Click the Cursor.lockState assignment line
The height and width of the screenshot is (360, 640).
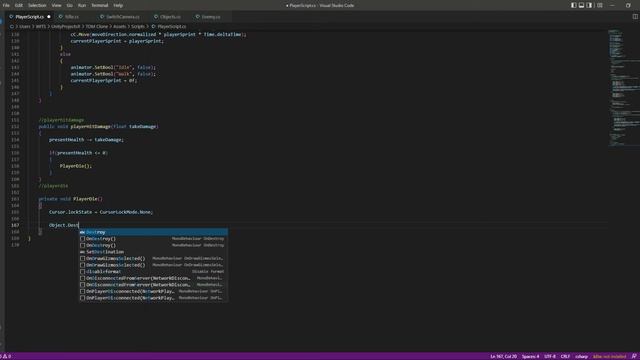[x=101, y=212]
